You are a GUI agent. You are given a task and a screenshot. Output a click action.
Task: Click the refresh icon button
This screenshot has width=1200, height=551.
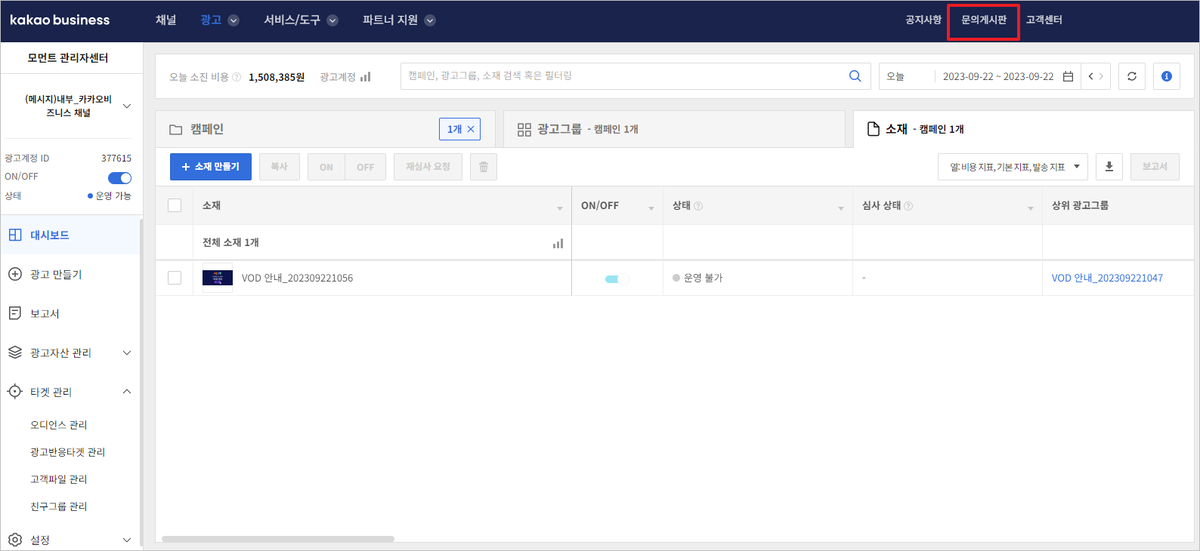(x=1131, y=76)
